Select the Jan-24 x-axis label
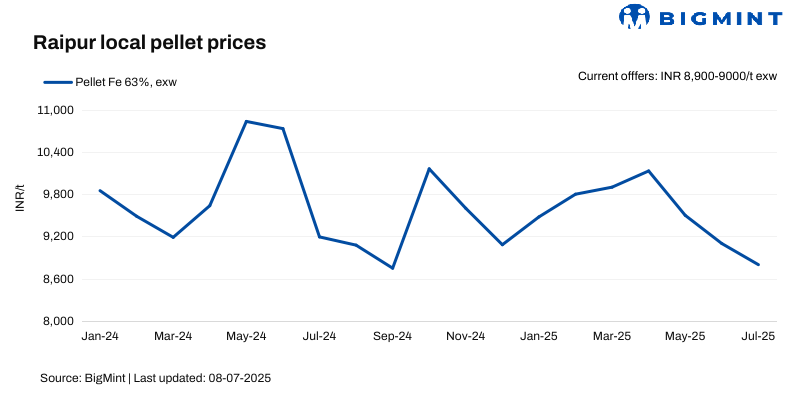Screen dimensions: 800x400 point(100,337)
